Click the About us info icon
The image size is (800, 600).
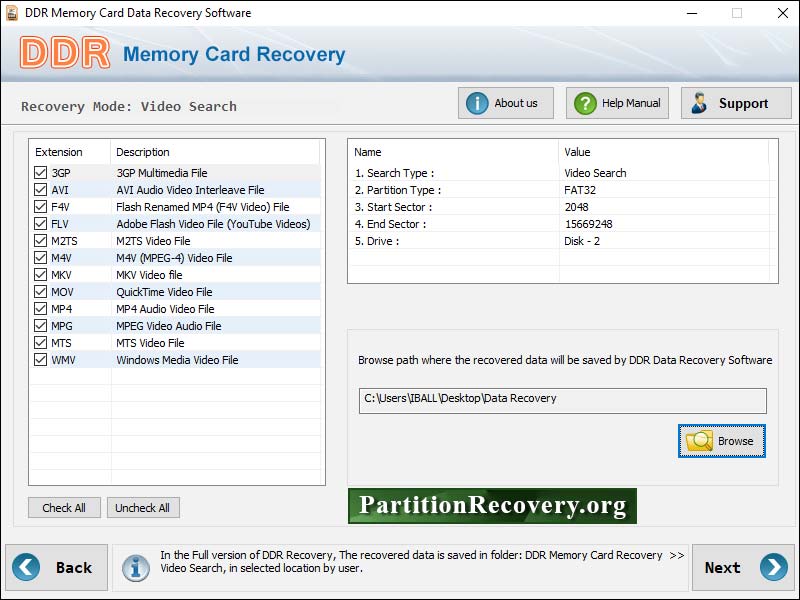pos(477,103)
